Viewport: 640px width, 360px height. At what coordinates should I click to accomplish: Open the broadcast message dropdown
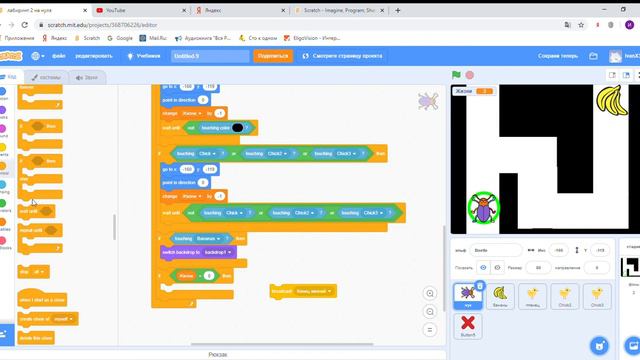pos(313,291)
